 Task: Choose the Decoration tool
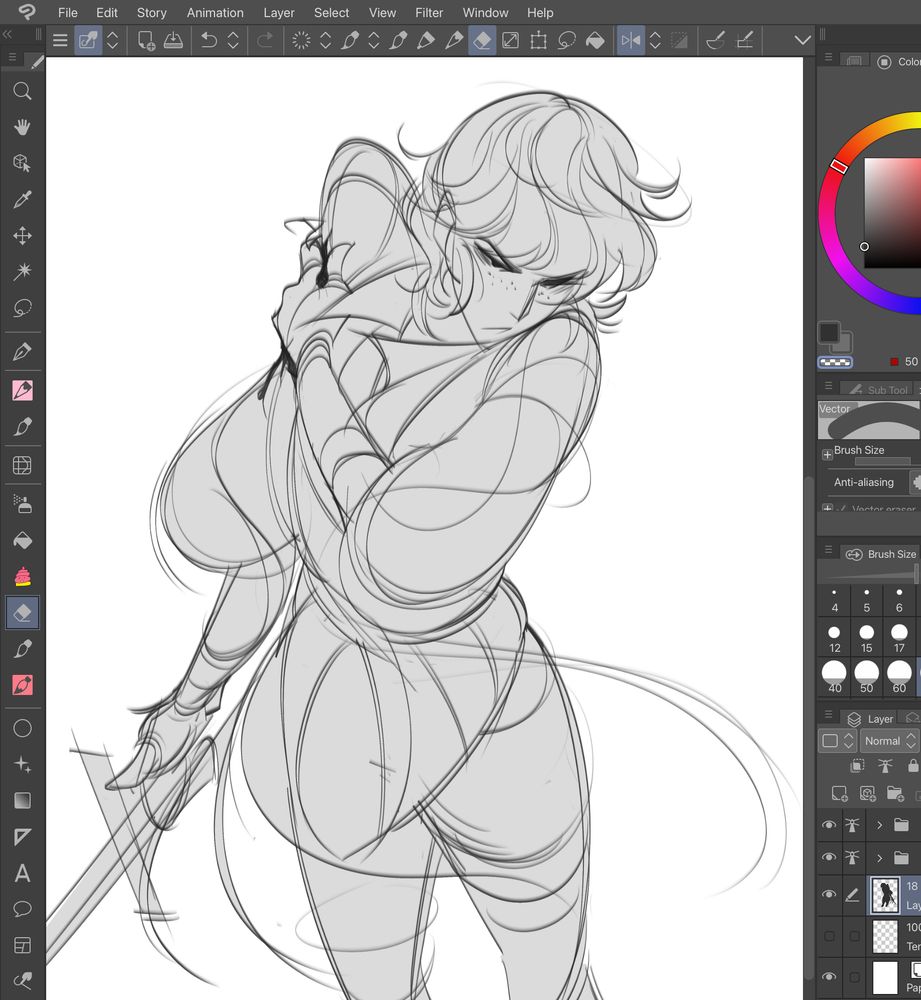pos(22,575)
